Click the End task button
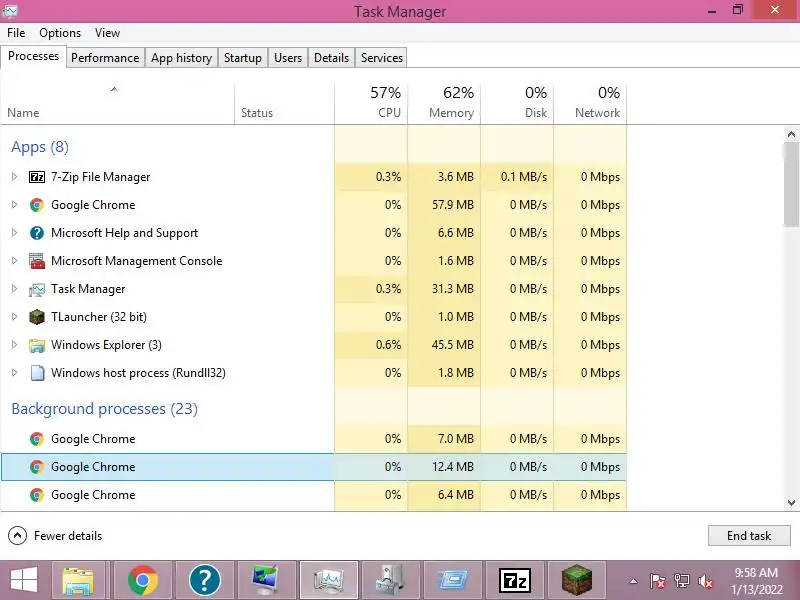 click(x=749, y=536)
